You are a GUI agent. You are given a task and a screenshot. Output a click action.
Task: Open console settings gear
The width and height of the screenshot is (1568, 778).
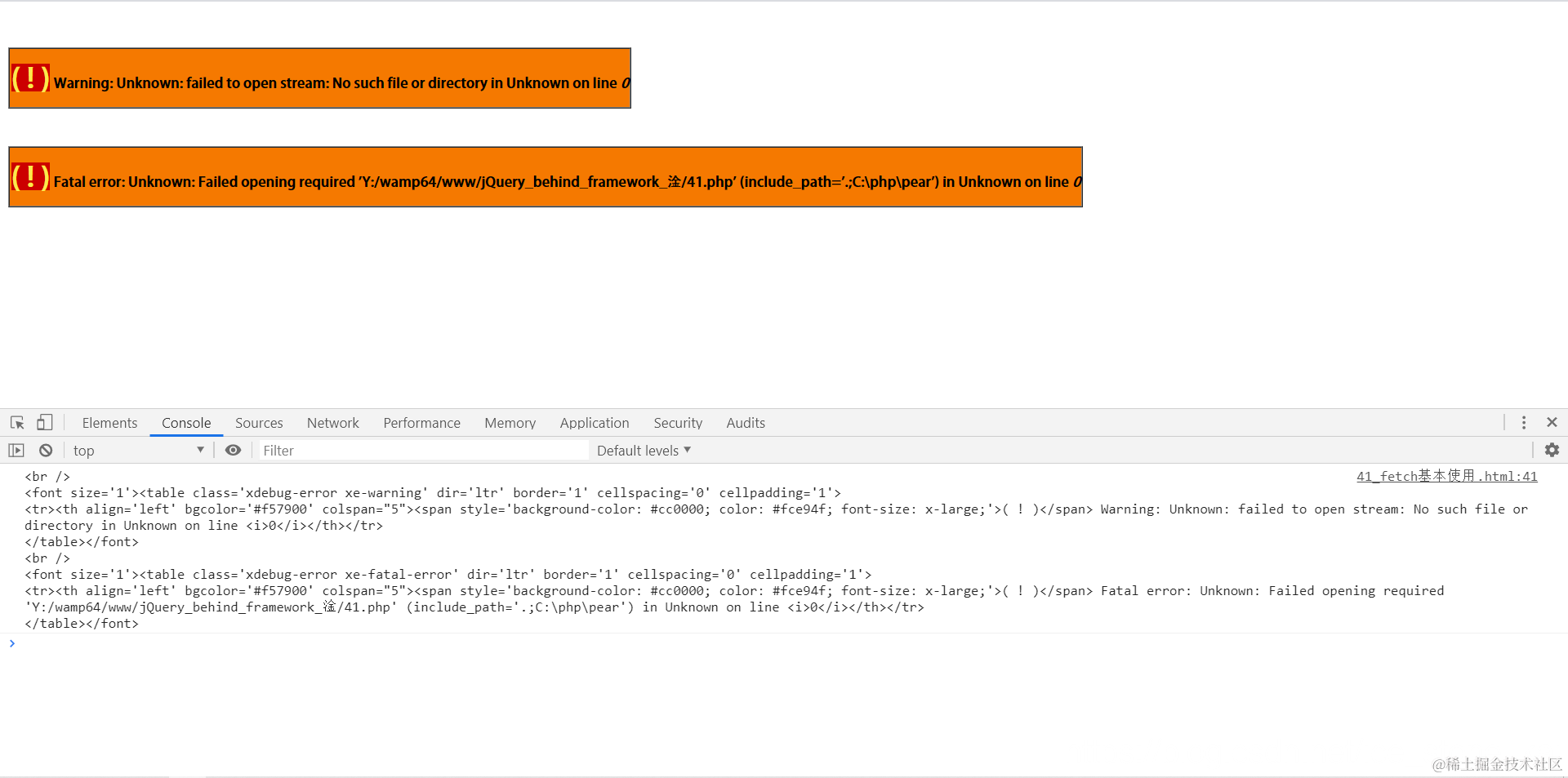[1552, 451]
